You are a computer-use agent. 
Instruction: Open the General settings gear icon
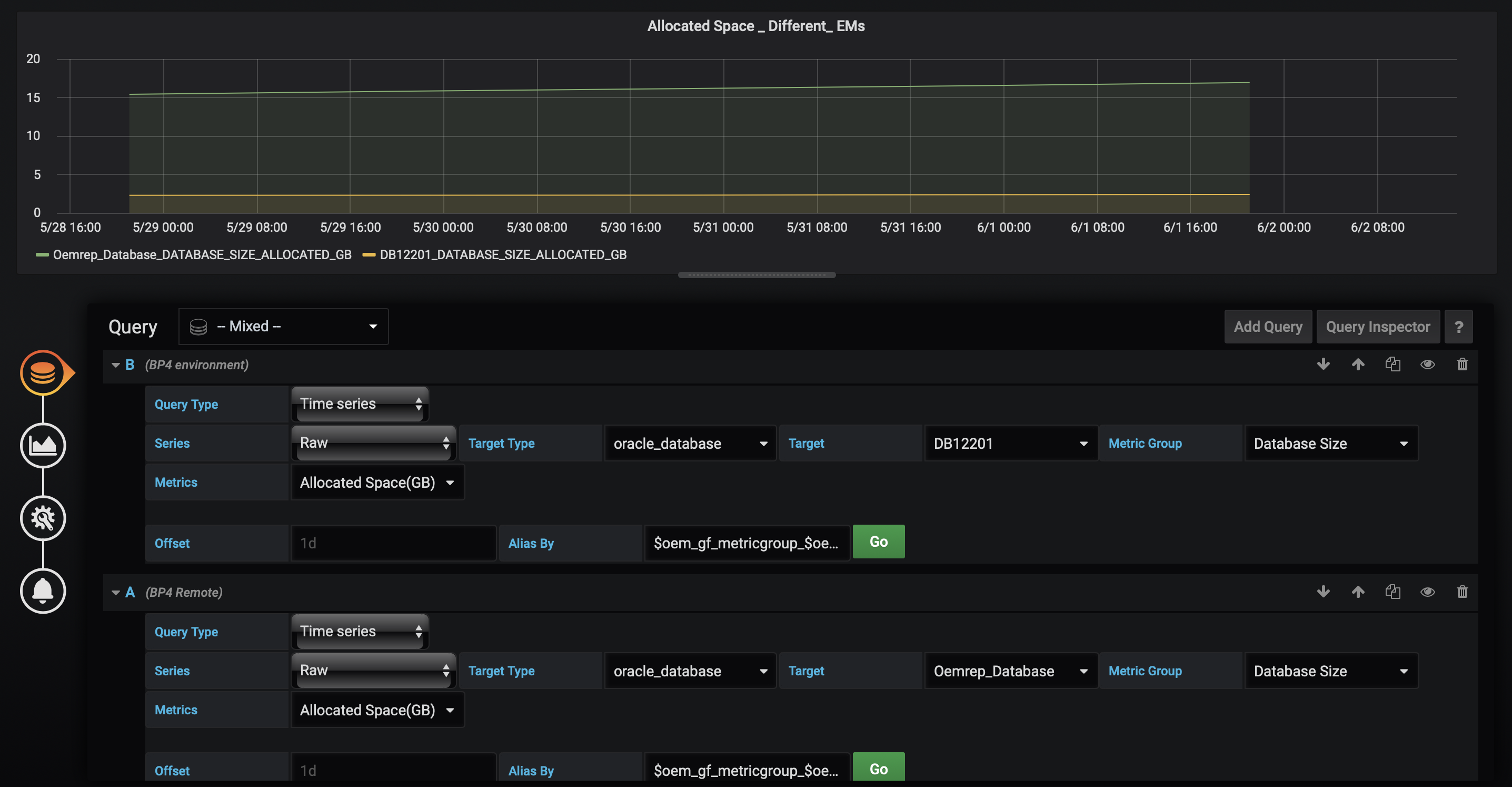tap(44, 518)
